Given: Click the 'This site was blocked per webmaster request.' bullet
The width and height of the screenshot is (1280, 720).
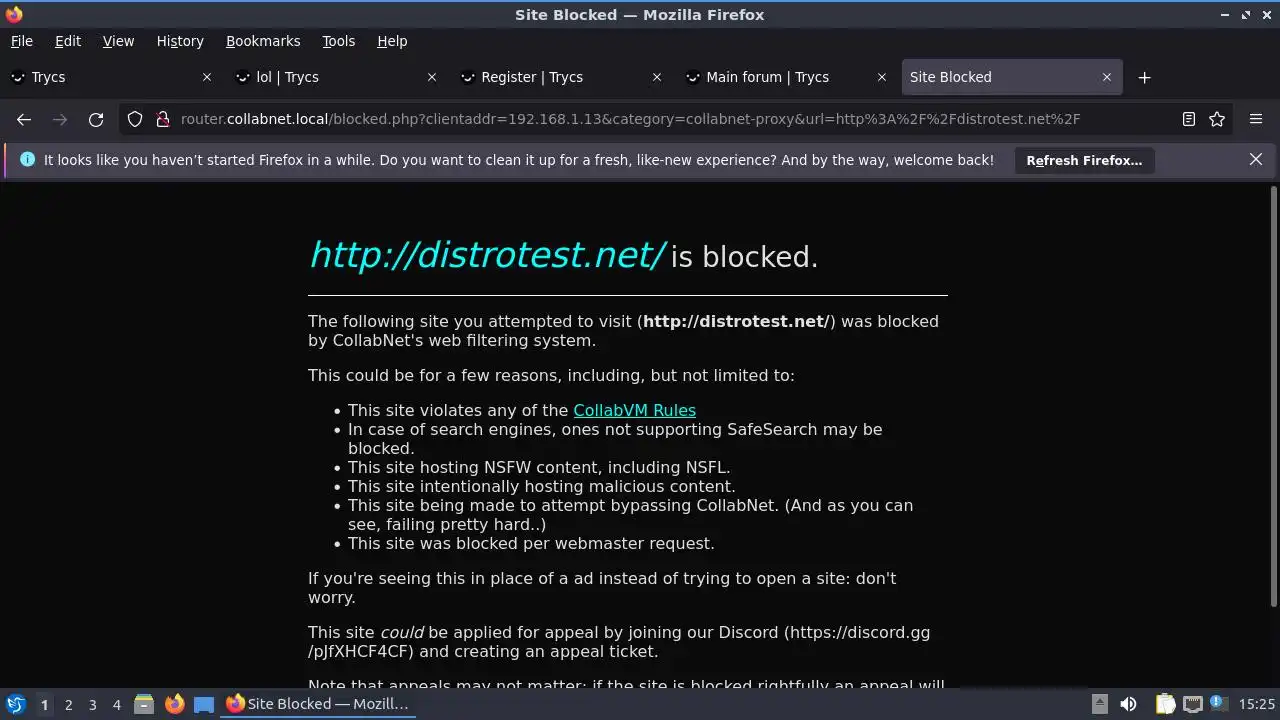Looking at the screenshot, I should 531,543.
